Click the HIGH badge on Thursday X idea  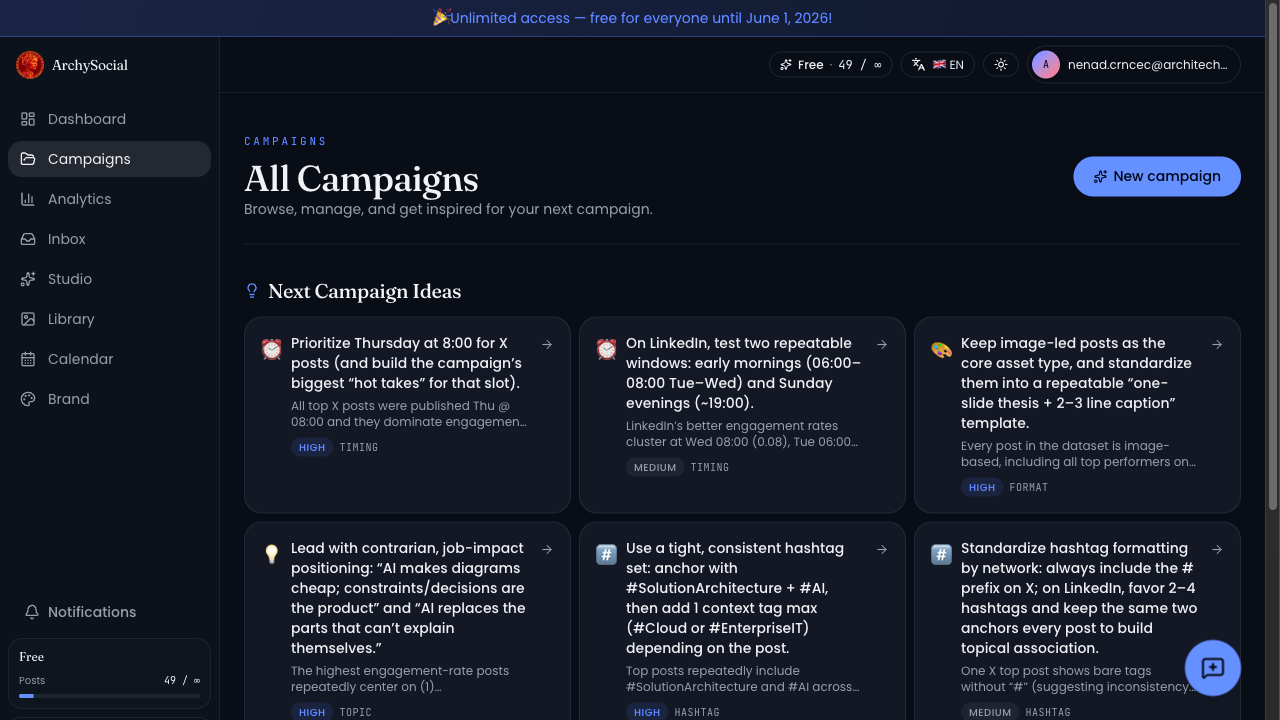click(x=312, y=447)
